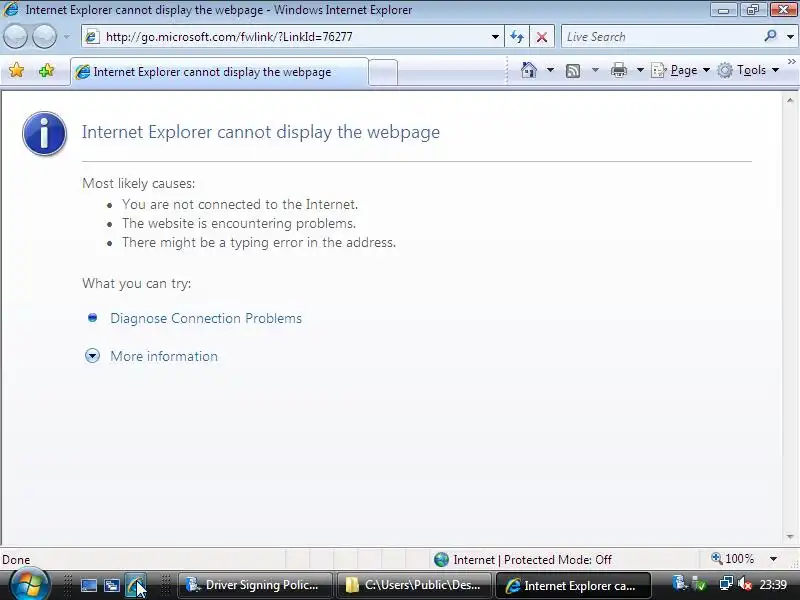Image resolution: width=800 pixels, height=600 pixels.
Task: Switch to Driver Signing Policy taskbar window
Action: coord(255,585)
